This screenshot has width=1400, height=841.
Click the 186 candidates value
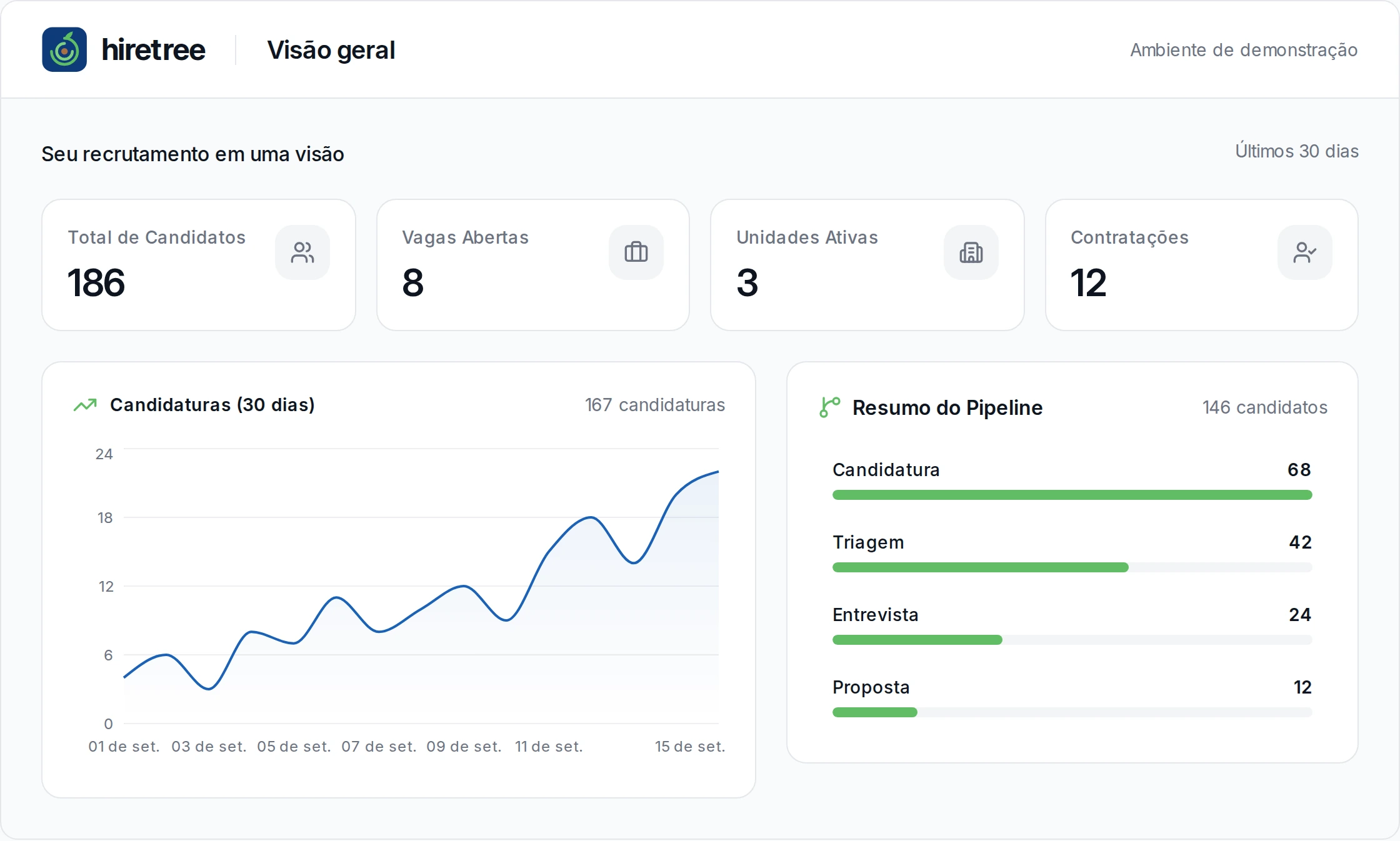(x=96, y=282)
